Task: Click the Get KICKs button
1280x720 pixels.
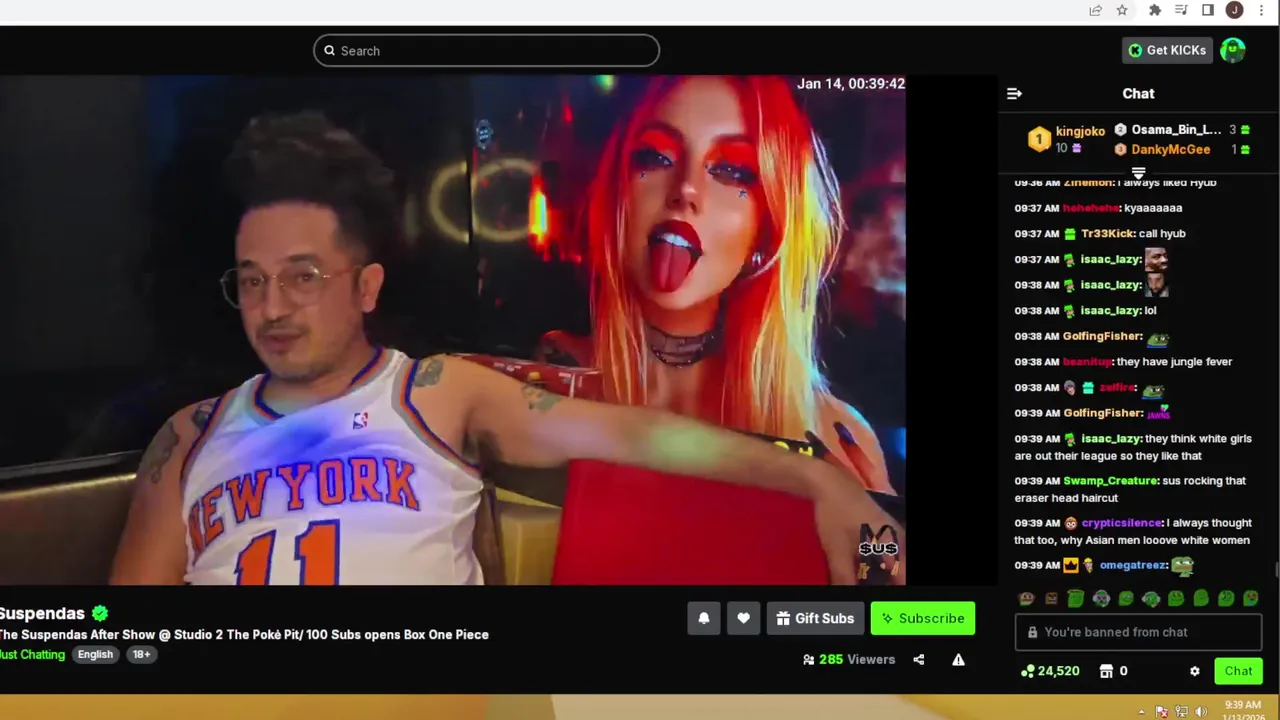Action: pos(1167,50)
